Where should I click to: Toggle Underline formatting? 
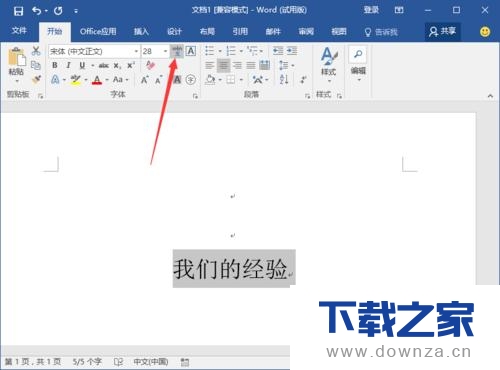82,65
